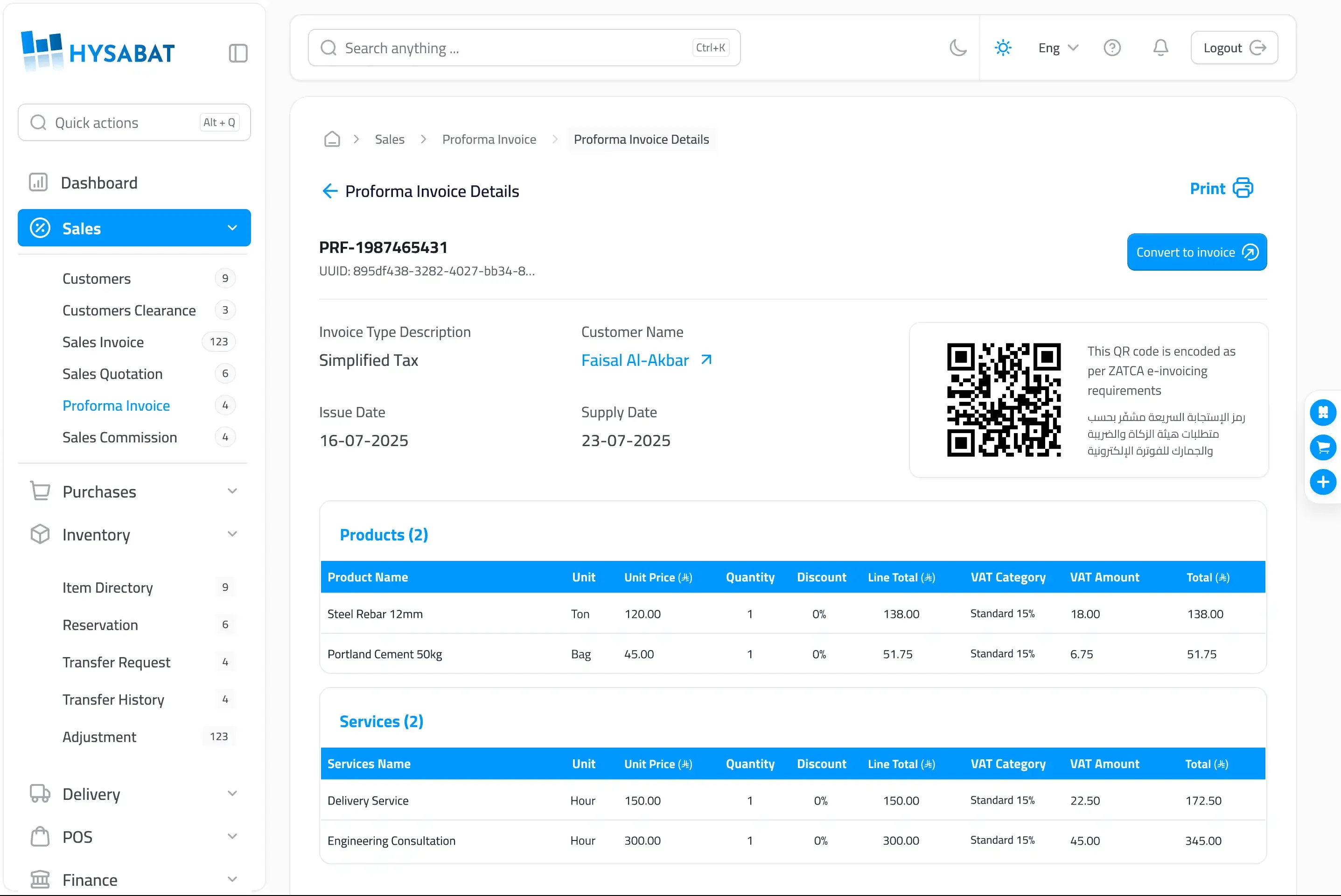Click the Logout button
The width and height of the screenshot is (1341, 896).
(x=1234, y=48)
